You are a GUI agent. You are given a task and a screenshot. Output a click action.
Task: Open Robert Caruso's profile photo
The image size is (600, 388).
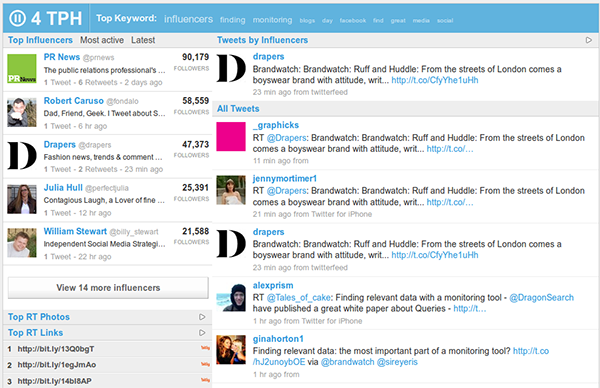pos(22,112)
